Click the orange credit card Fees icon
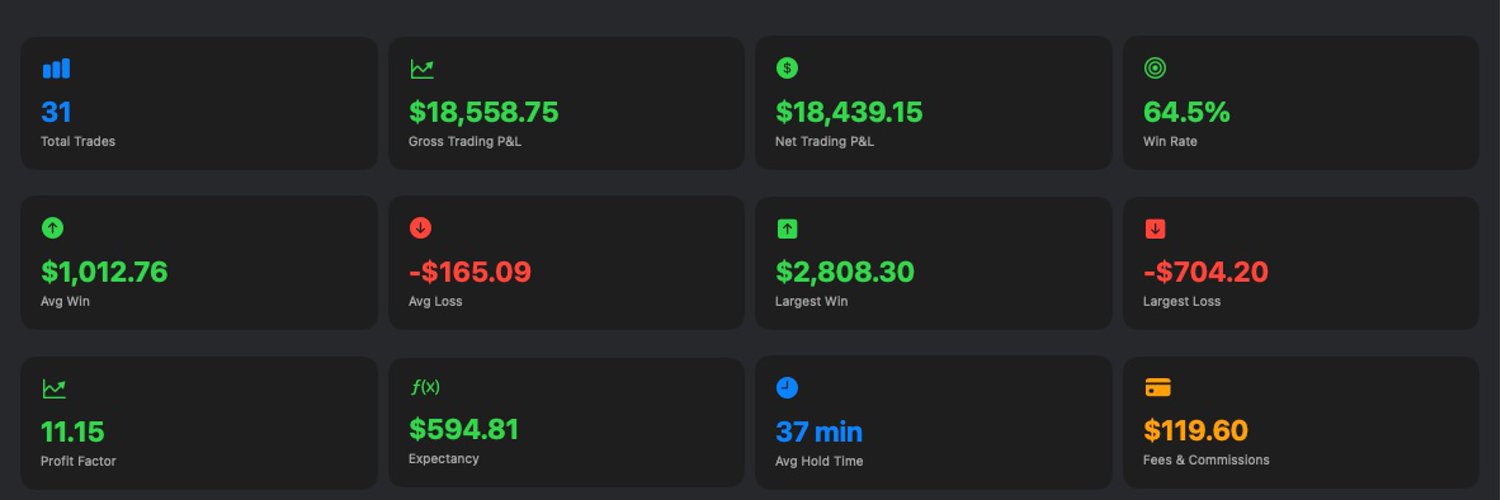Screen dimensions: 1500x500 click(x=1157, y=388)
